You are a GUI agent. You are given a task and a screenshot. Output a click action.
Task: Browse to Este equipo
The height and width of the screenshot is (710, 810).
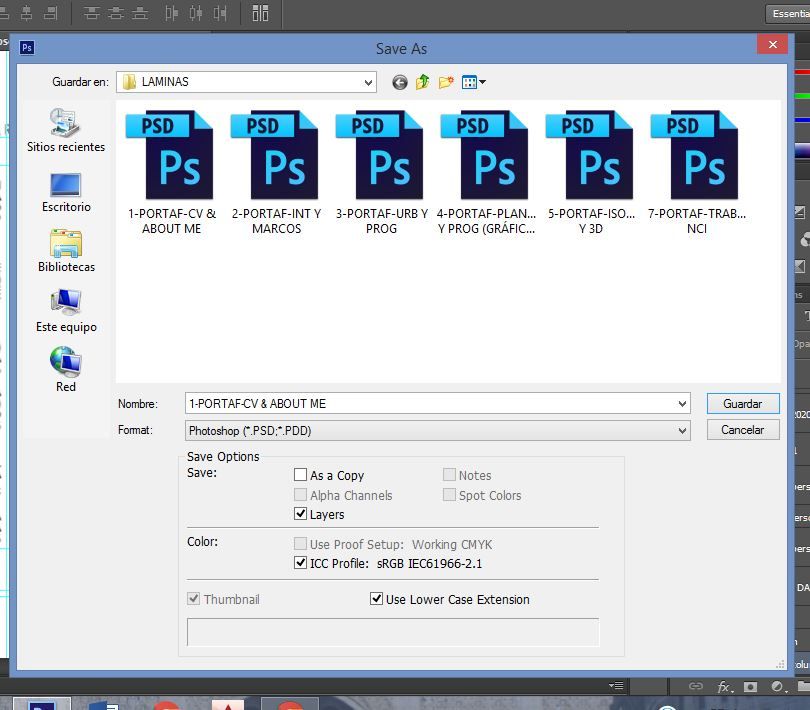tap(66, 312)
